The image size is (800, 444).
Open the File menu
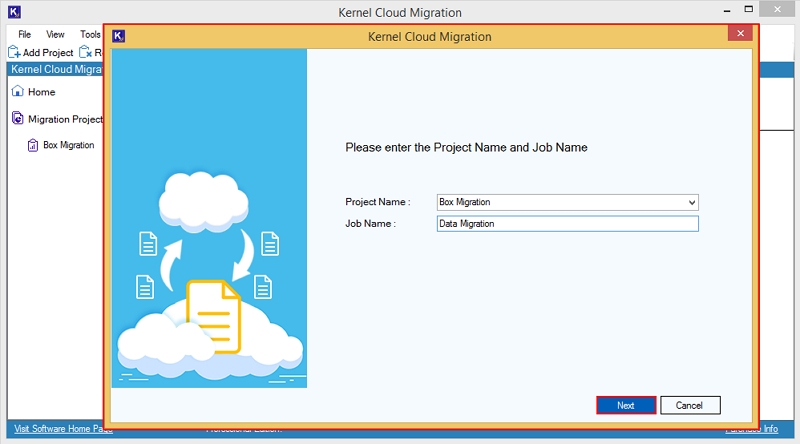(24, 34)
